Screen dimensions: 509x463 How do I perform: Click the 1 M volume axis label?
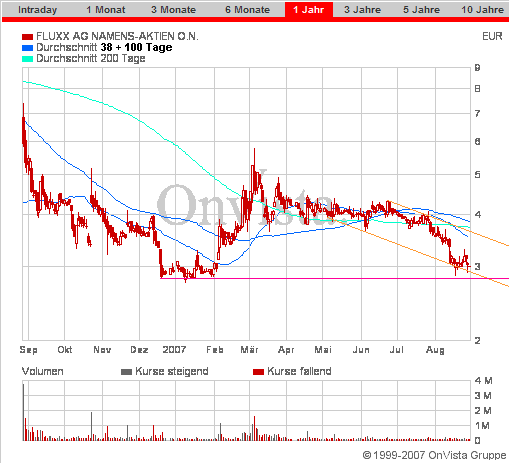pos(482,426)
